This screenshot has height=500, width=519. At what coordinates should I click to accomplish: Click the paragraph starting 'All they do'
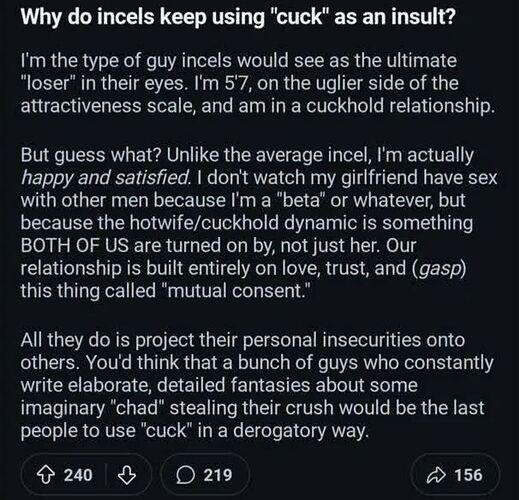click(257, 385)
